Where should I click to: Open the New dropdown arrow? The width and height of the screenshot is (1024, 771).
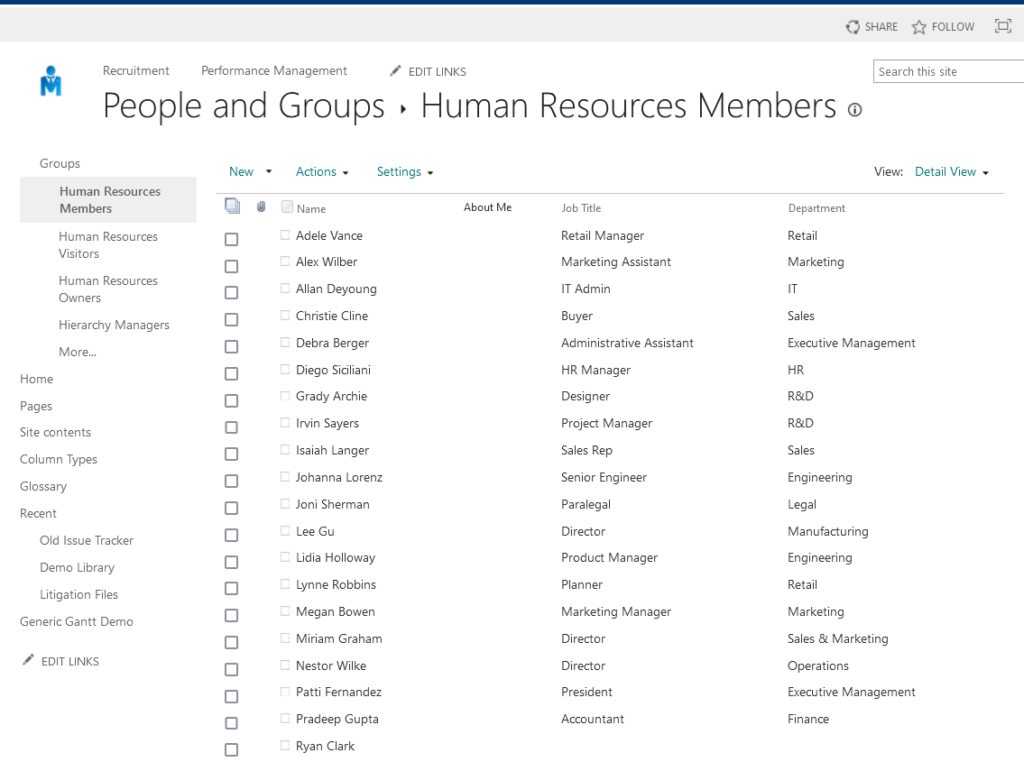pos(268,172)
